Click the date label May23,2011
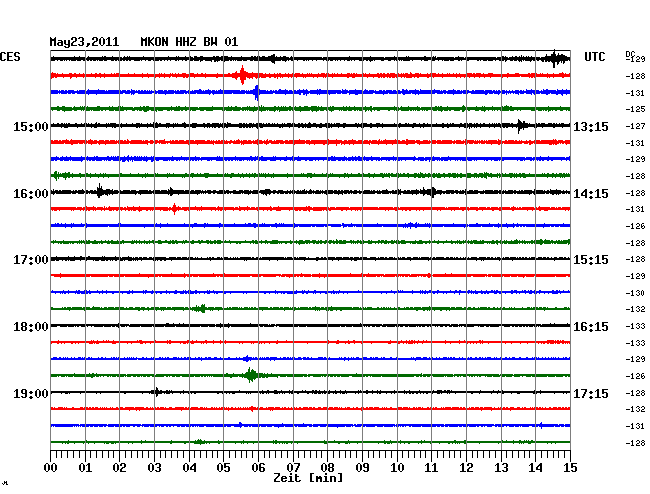Viewport: 650px width, 494px height. tap(84, 42)
